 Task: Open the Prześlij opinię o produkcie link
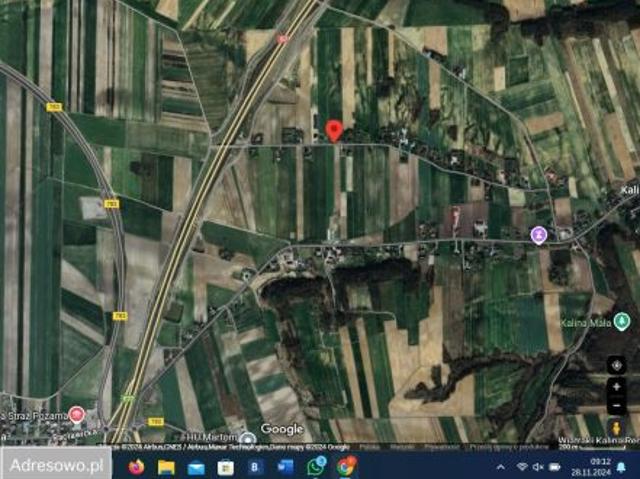pos(508,447)
